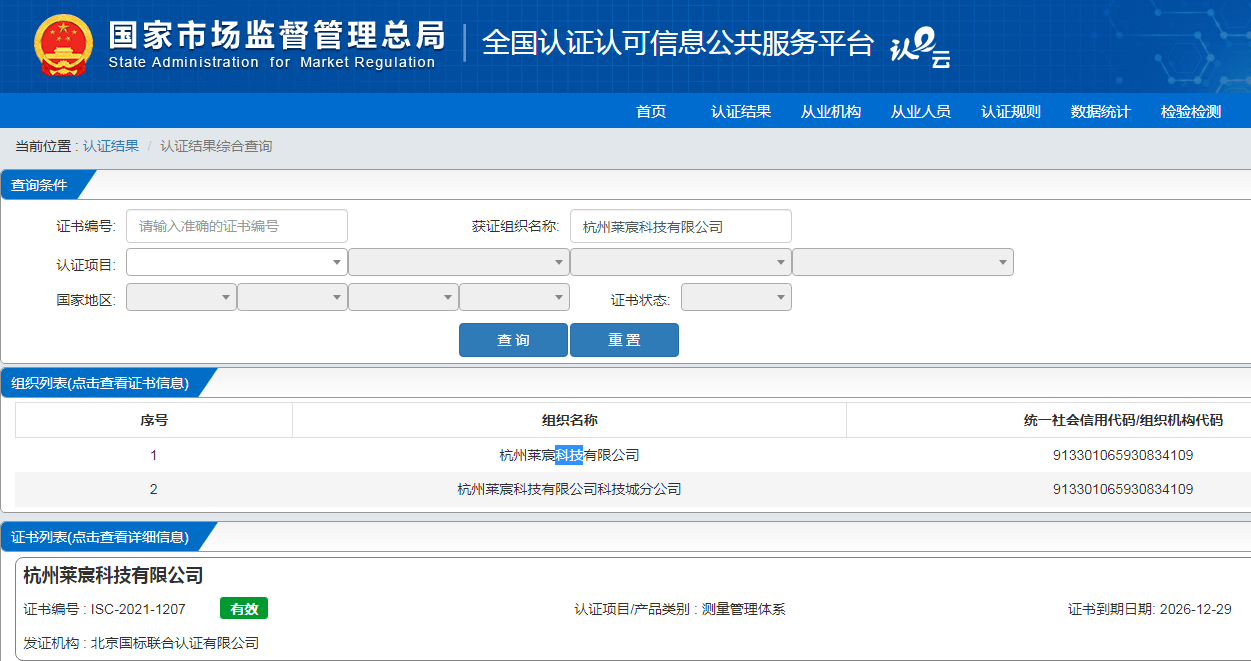1251x661 pixels.
Task: Click the green 有效 status badge
Action: click(244, 608)
